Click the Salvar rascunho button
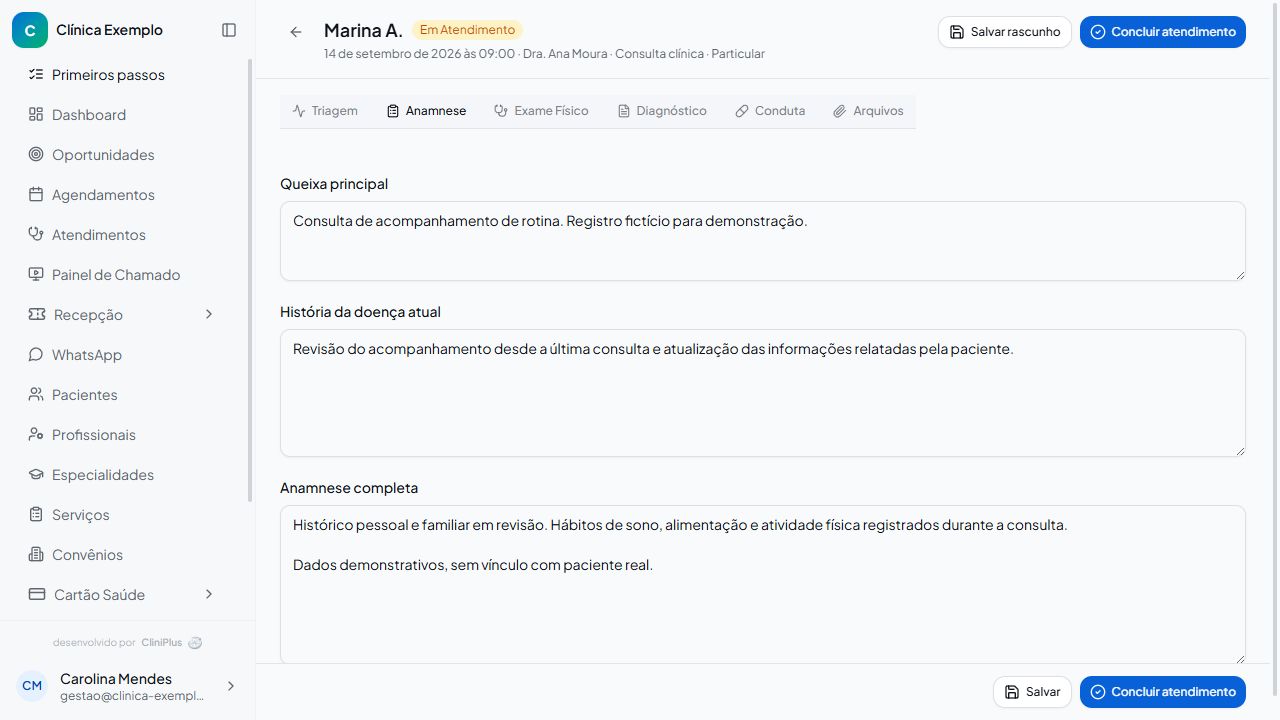This screenshot has height=720, width=1280. tap(1005, 32)
